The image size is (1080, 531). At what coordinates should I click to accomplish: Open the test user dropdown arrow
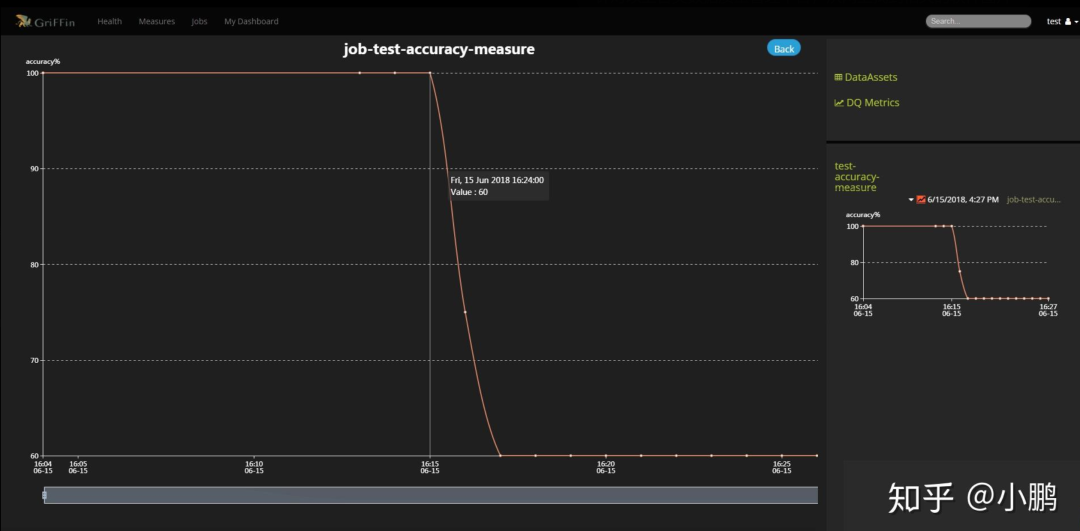click(1075, 21)
